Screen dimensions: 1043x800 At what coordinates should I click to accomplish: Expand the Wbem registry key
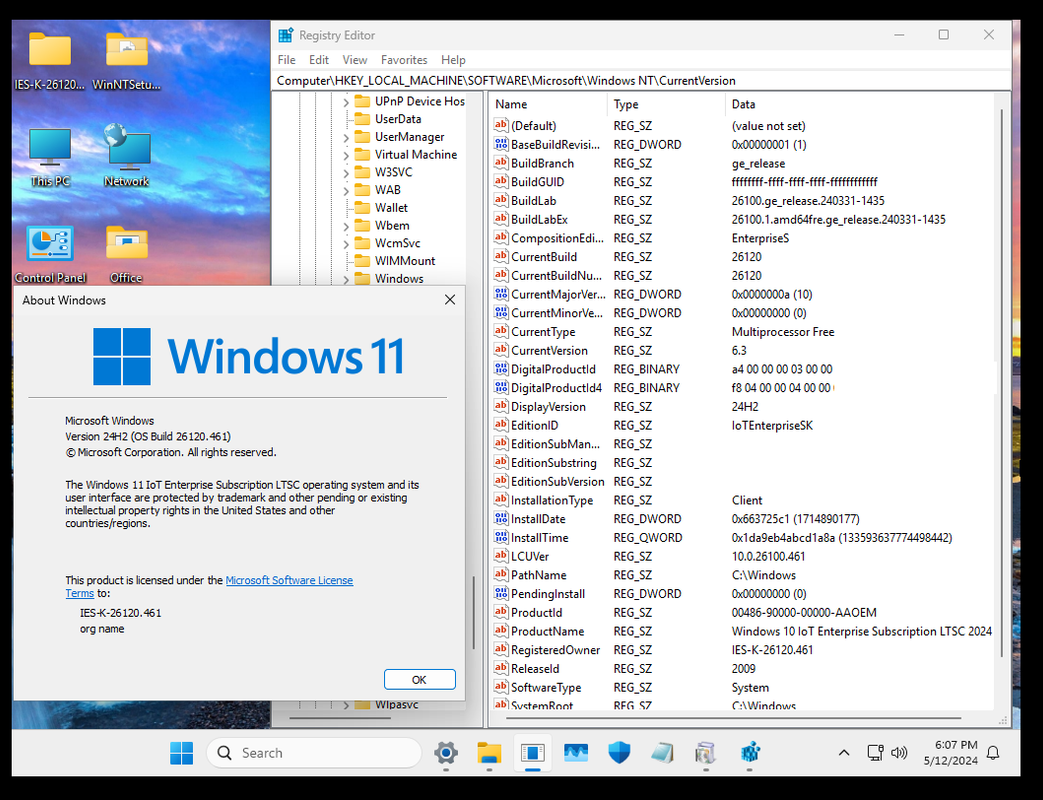click(x=346, y=226)
